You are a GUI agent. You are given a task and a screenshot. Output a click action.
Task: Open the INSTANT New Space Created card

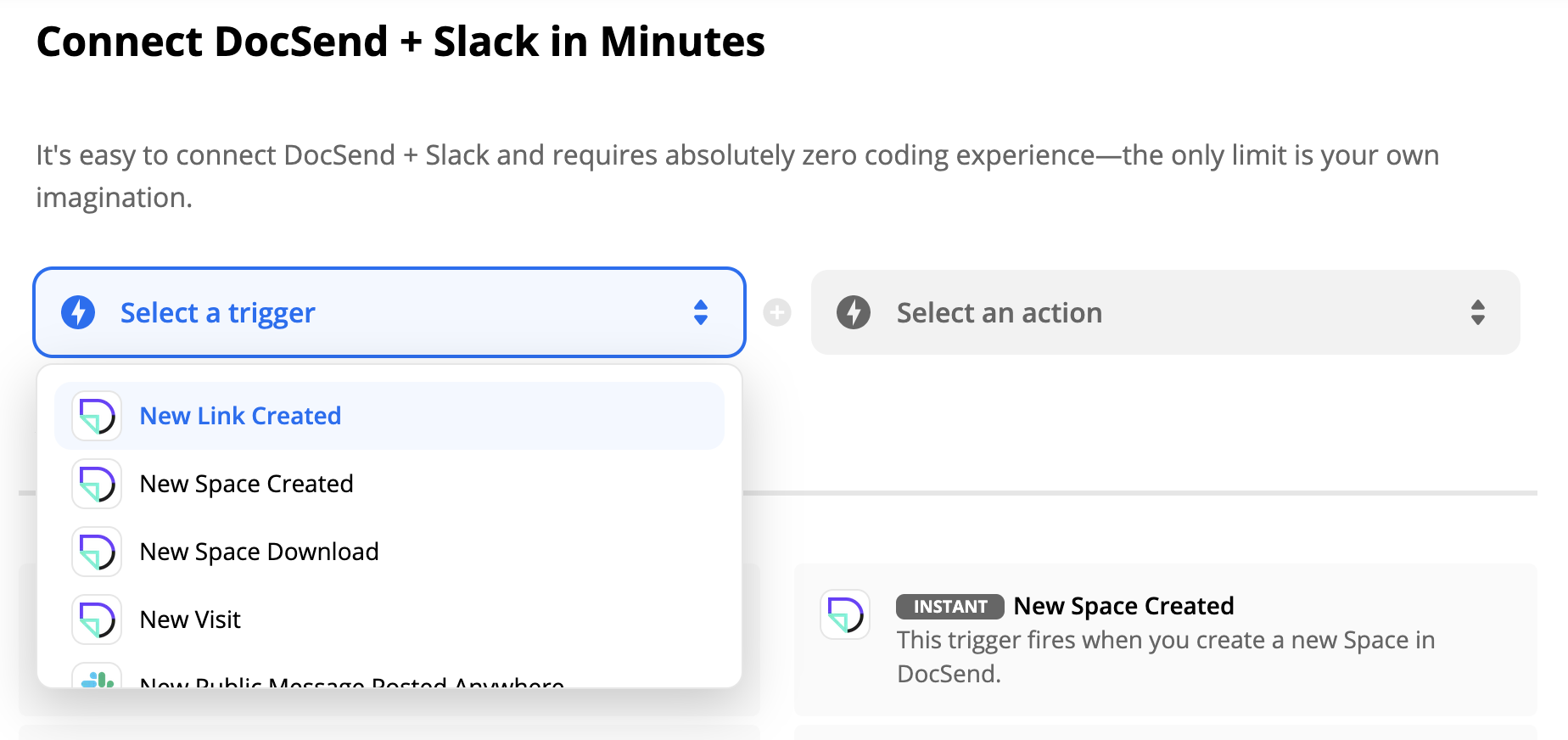coord(1165,640)
